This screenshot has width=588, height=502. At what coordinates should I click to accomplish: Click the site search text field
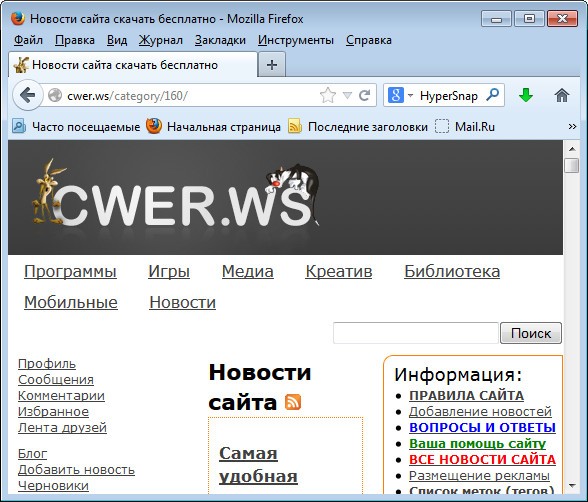(416, 333)
